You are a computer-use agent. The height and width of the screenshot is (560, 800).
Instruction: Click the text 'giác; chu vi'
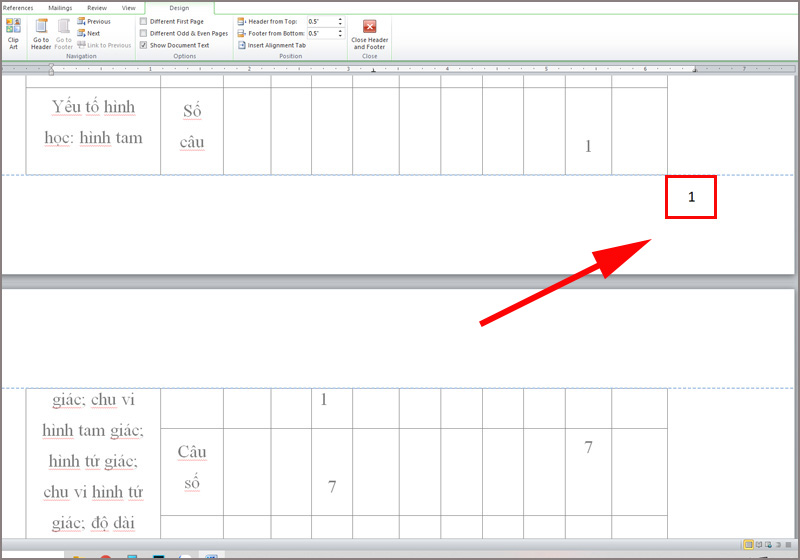coord(93,400)
